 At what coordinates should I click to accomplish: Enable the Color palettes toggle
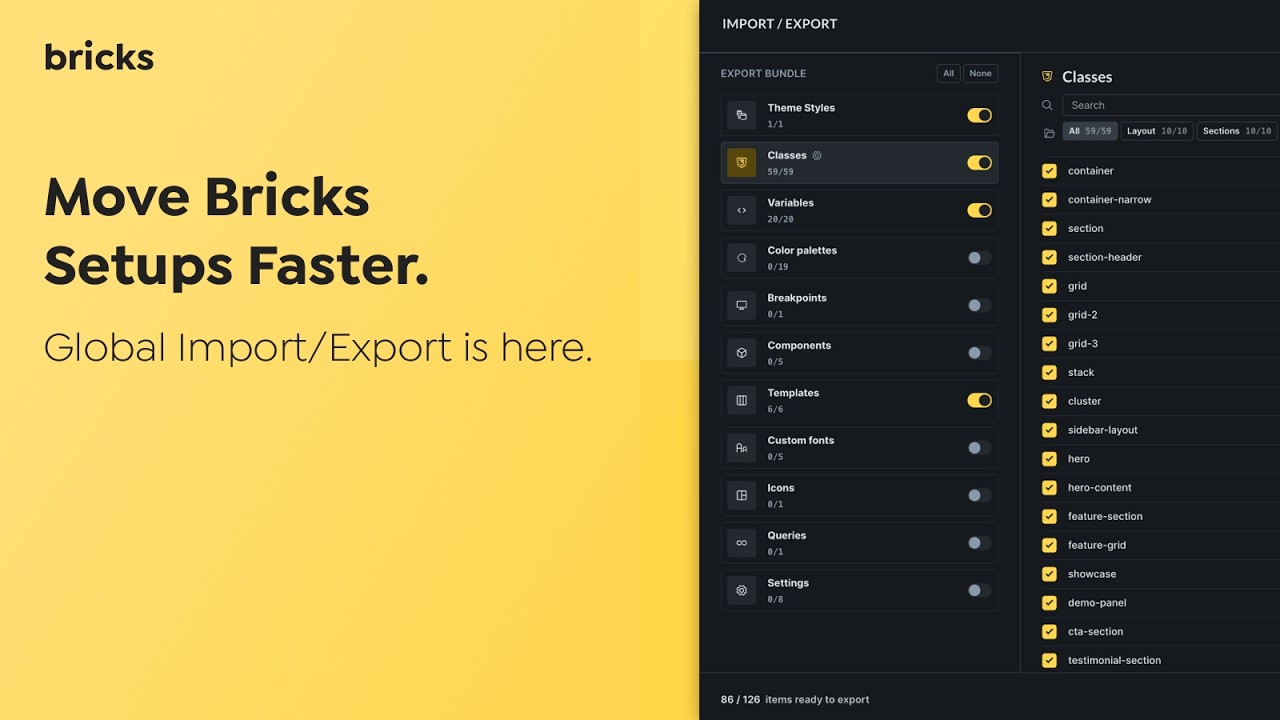[x=980, y=258]
